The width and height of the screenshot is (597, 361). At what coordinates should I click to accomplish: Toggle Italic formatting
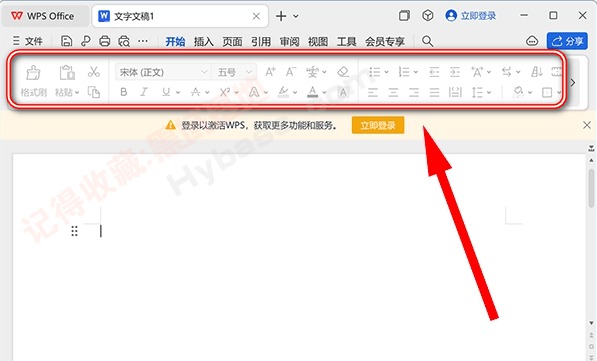(144, 92)
